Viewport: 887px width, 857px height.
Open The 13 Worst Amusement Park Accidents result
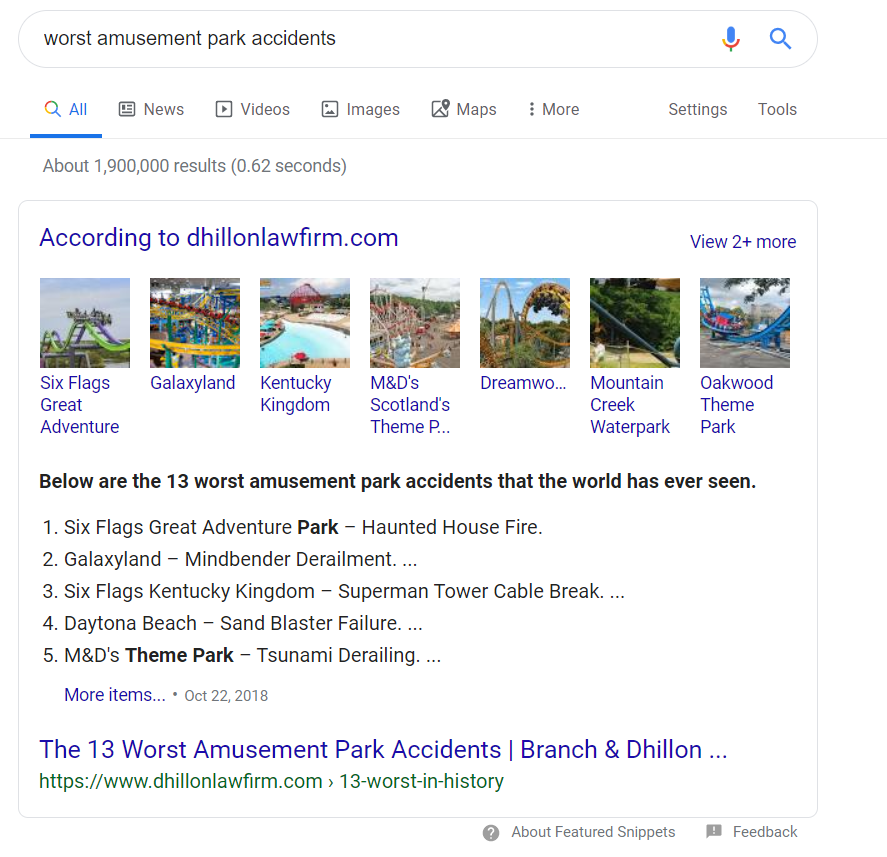(383, 750)
